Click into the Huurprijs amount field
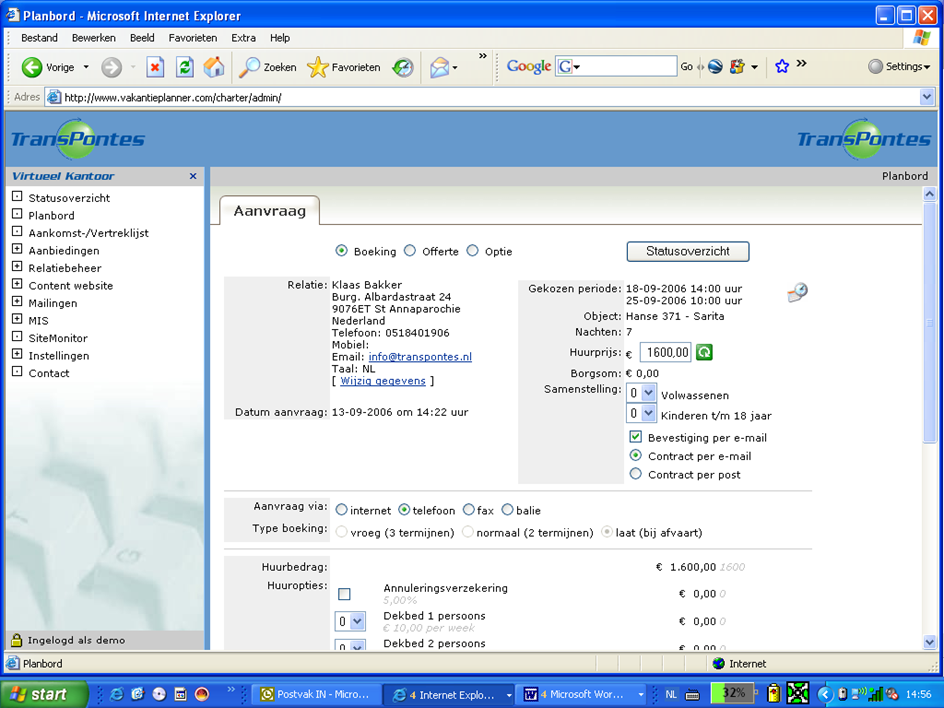This screenshot has height=708, width=944. 665,352
